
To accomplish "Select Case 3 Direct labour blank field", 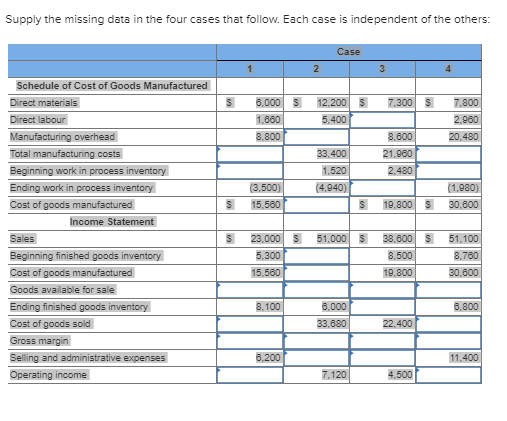I will [x=382, y=120].
